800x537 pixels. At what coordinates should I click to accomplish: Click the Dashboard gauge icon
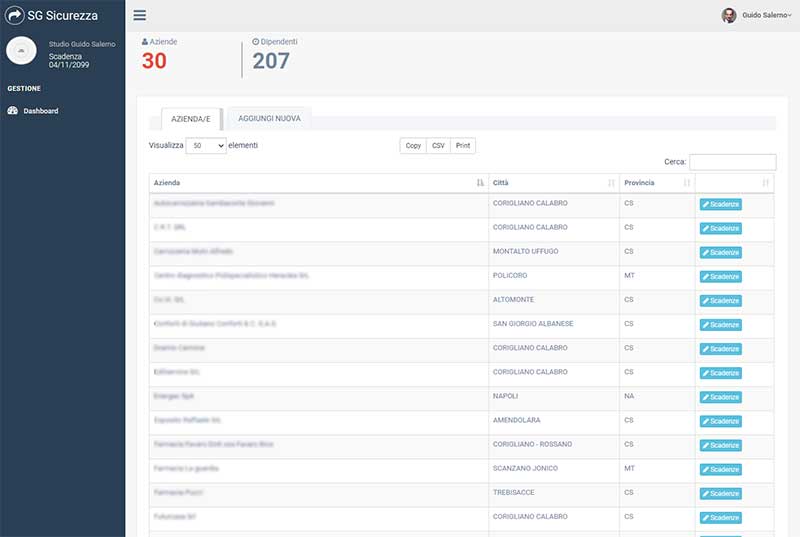(13, 111)
